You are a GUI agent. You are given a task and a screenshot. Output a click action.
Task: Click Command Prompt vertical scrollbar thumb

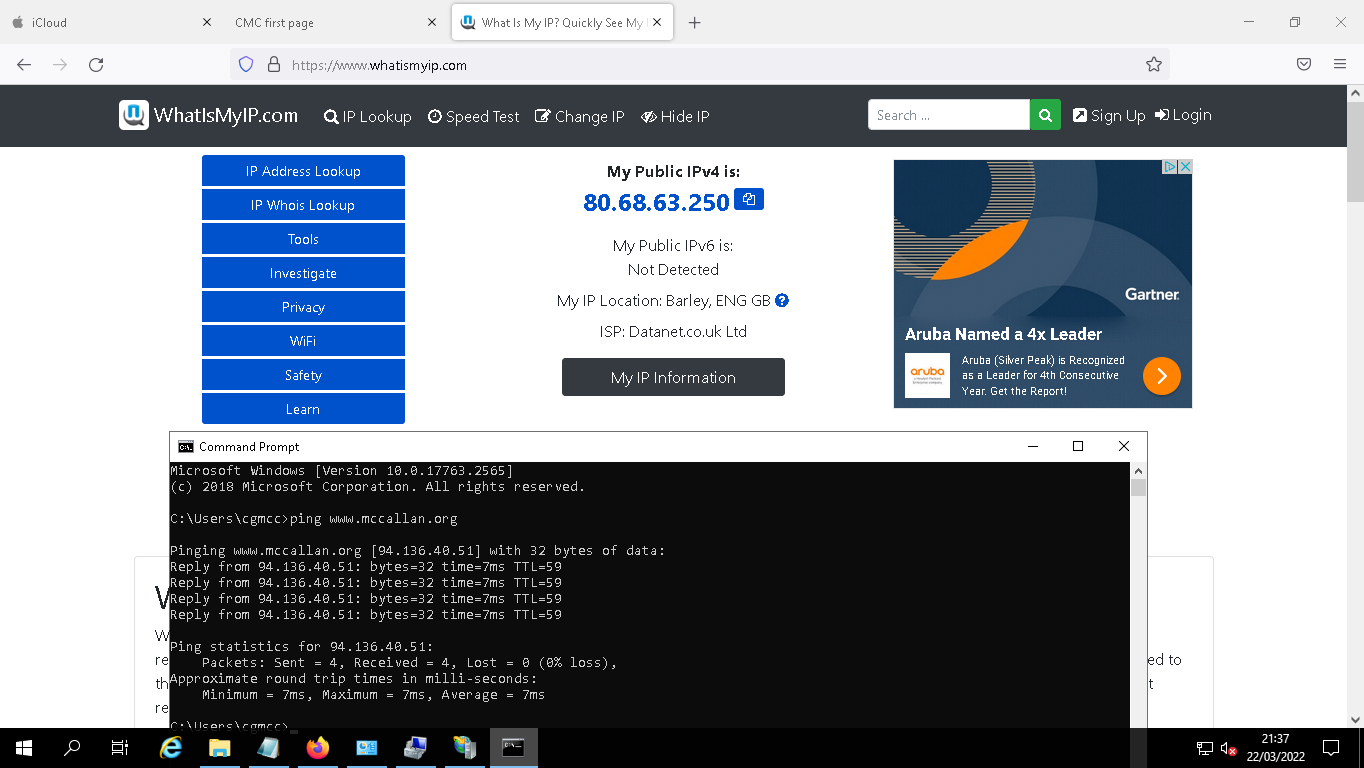tap(1138, 488)
